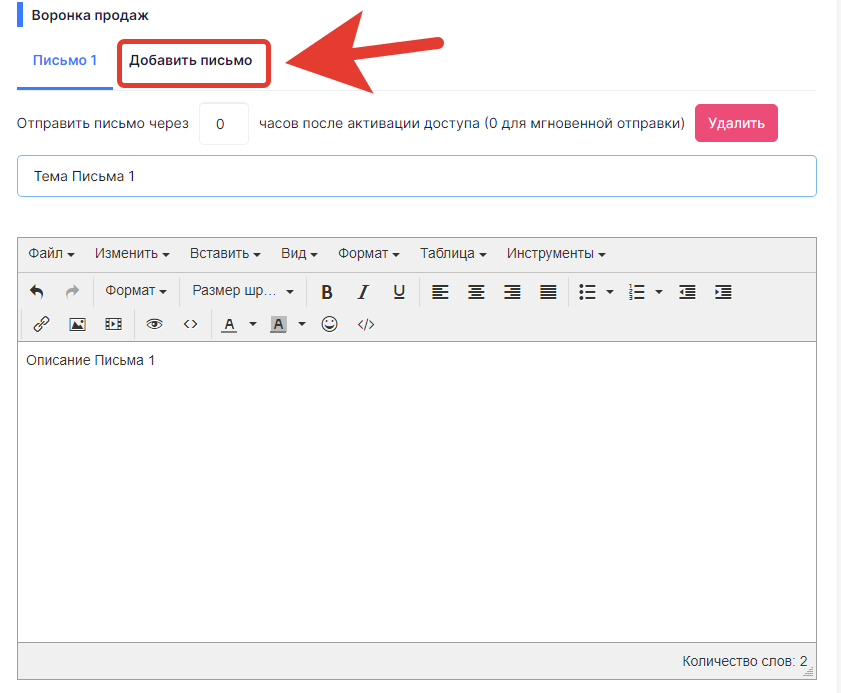Click the Тема Письма 1 subject field

click(417, 176)
